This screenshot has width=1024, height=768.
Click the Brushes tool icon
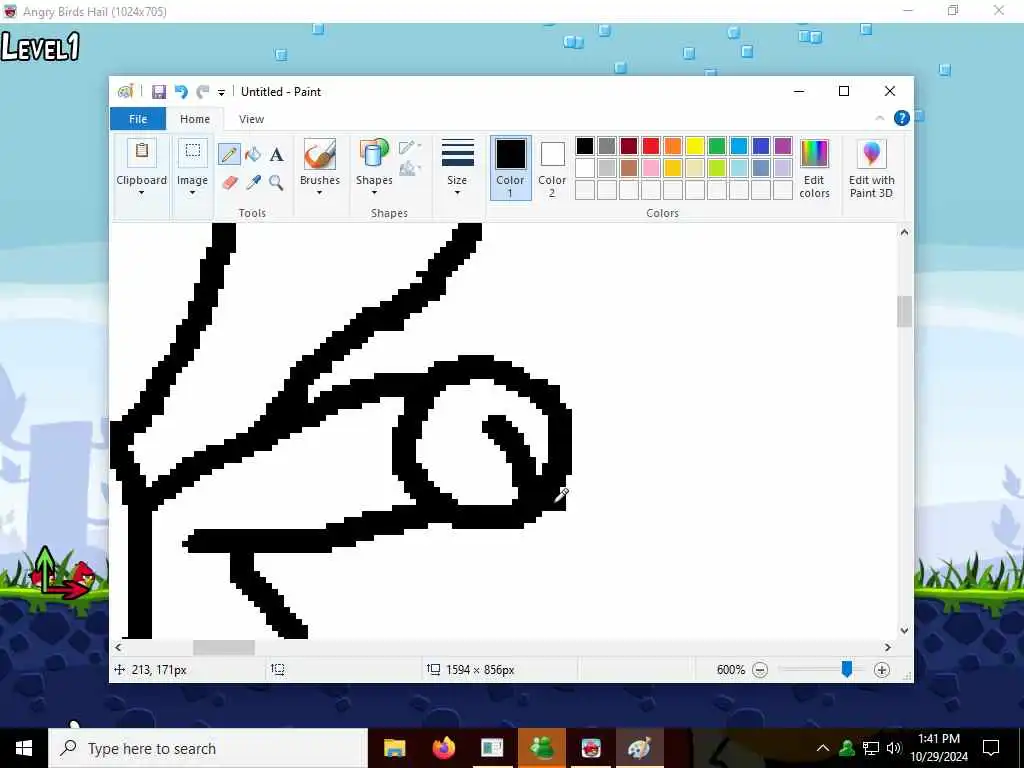click(320, 154)
